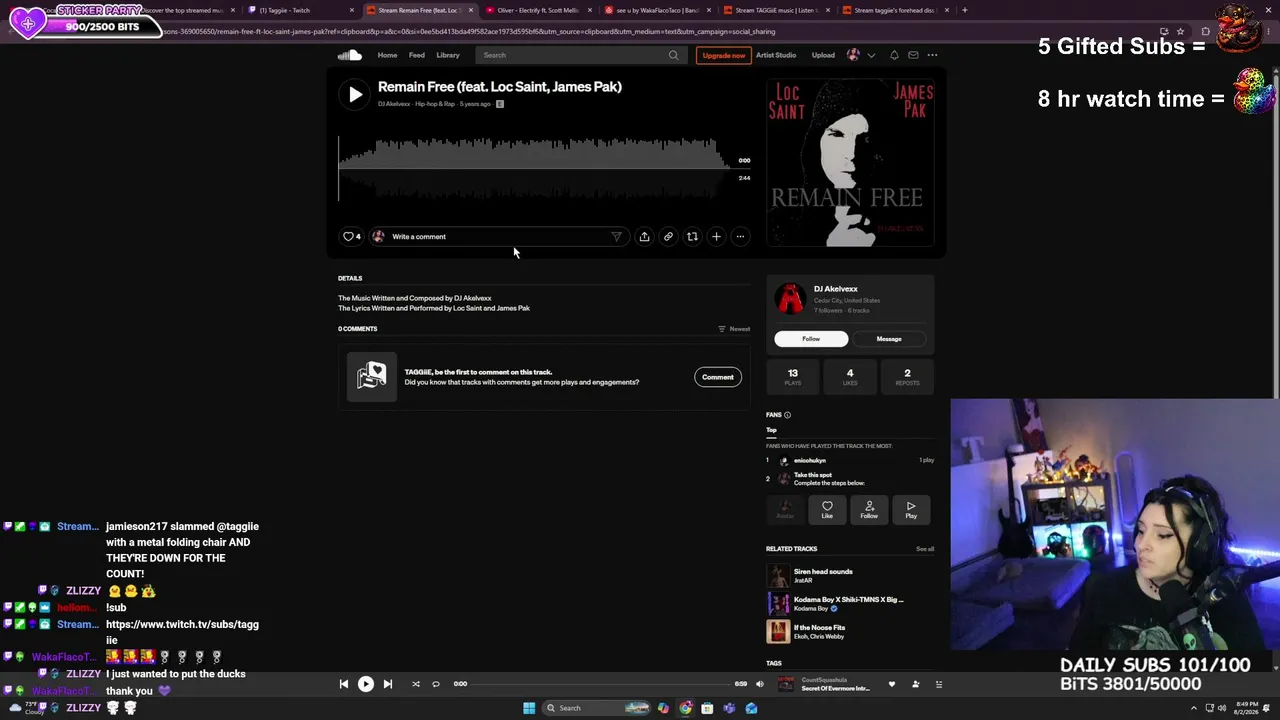Click the Windows taskbar Search box
1280x720 pixels.
pos(596,708)
